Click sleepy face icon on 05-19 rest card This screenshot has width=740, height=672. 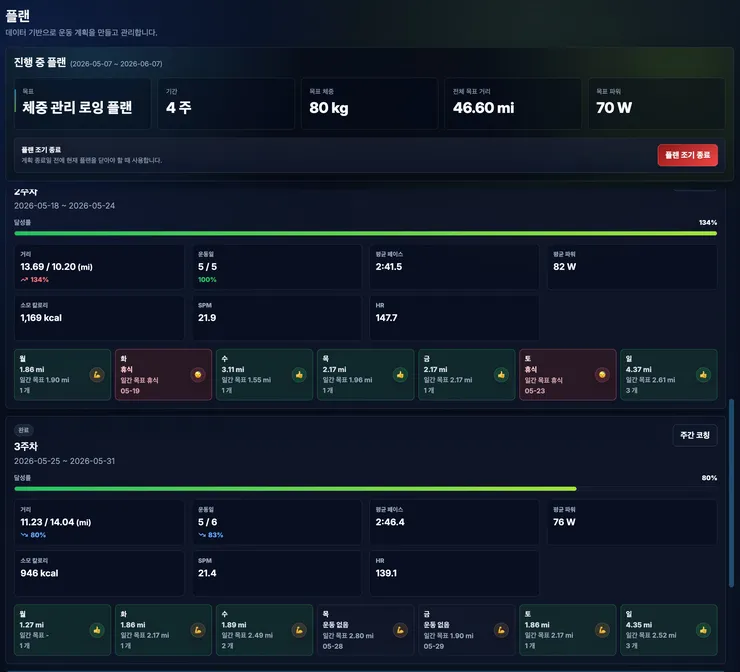[198, 375]
